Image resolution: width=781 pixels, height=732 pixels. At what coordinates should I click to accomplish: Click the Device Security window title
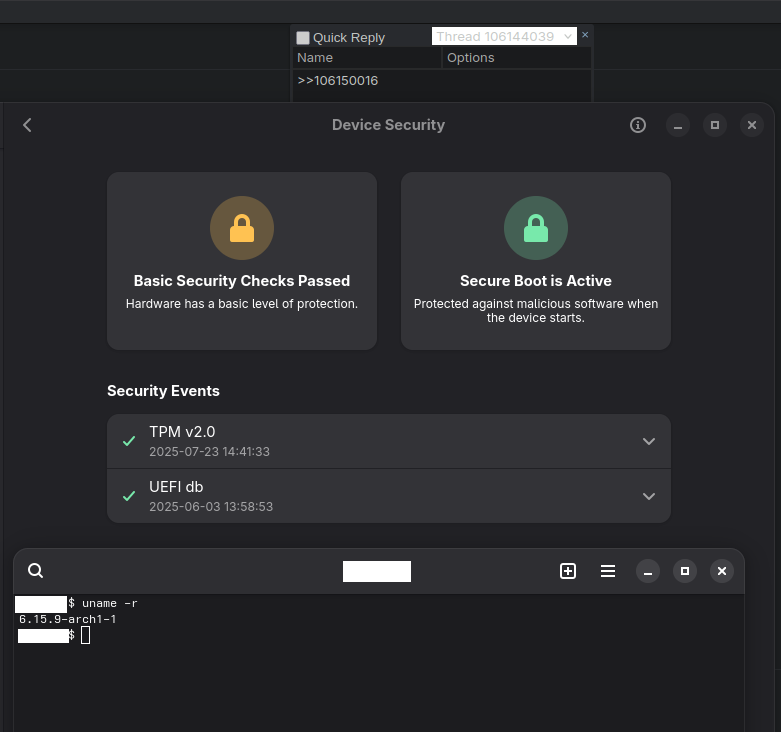click(x=389, y=125)
